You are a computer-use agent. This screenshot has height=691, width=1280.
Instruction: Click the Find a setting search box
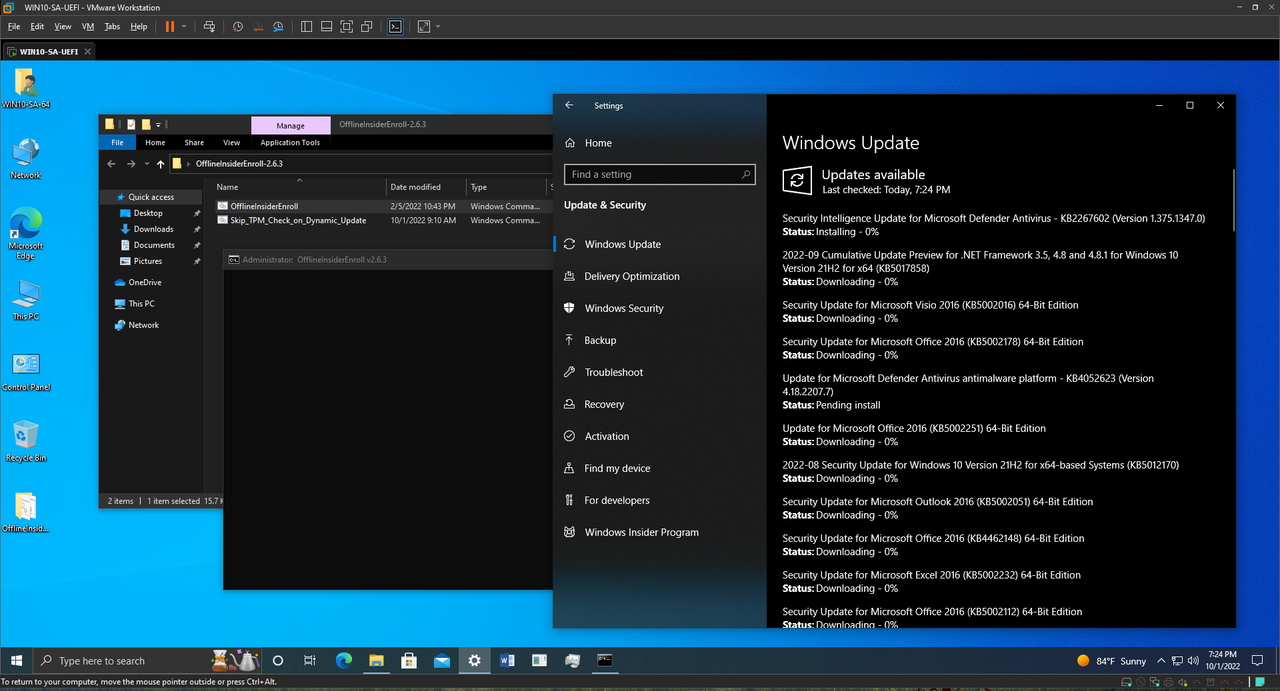coord(659,174)
